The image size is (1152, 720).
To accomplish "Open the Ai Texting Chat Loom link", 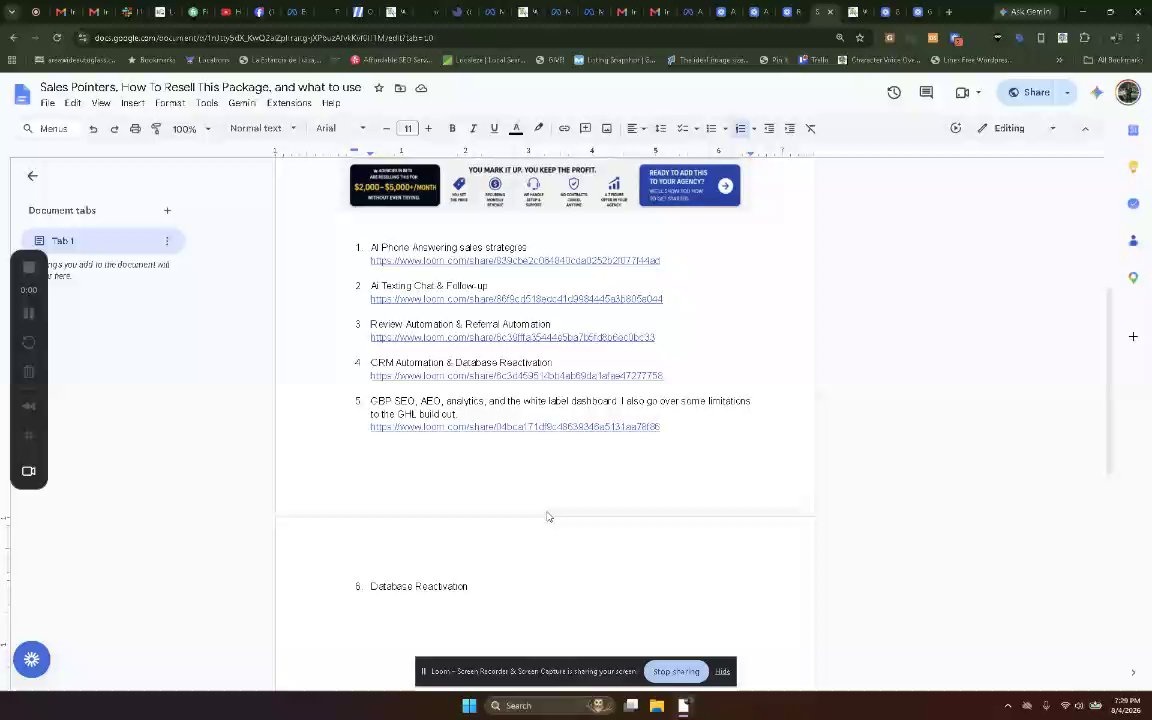I will coord(516,299).
